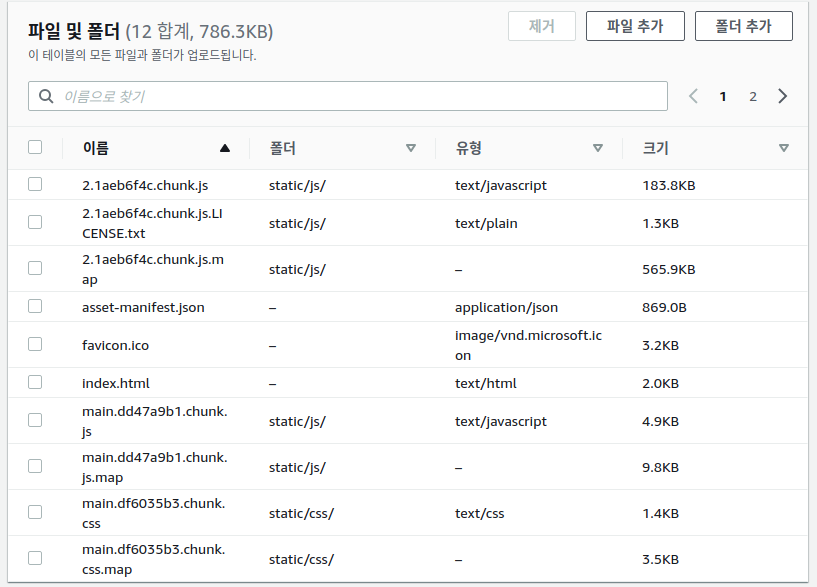Viewport: 817px width, 587px height.
Task: Click type cell text/html
Action: tap(486, 383)
